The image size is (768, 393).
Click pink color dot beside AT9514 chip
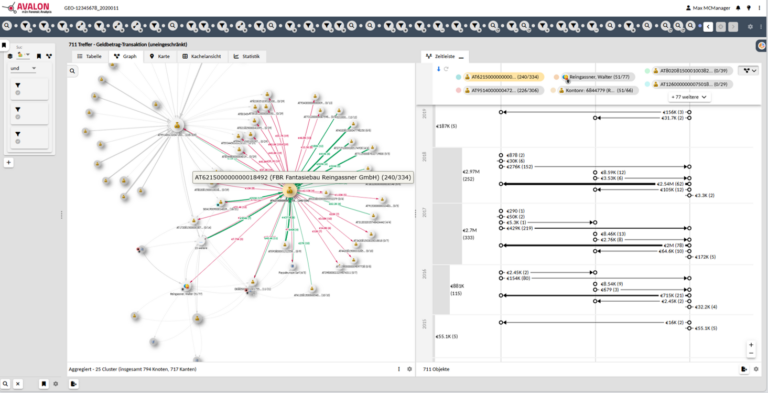(458, 91)
